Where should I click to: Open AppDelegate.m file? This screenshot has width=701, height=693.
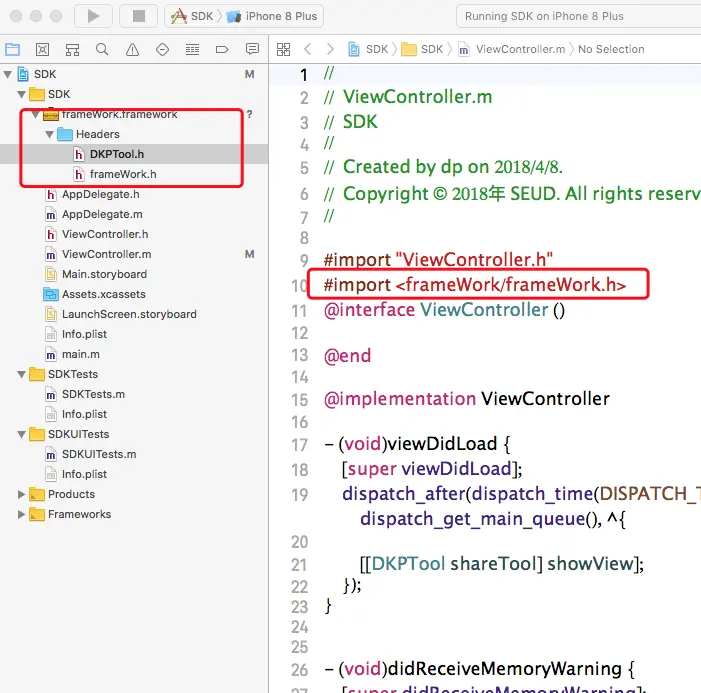pyautogui.click(x=102, y=214)
